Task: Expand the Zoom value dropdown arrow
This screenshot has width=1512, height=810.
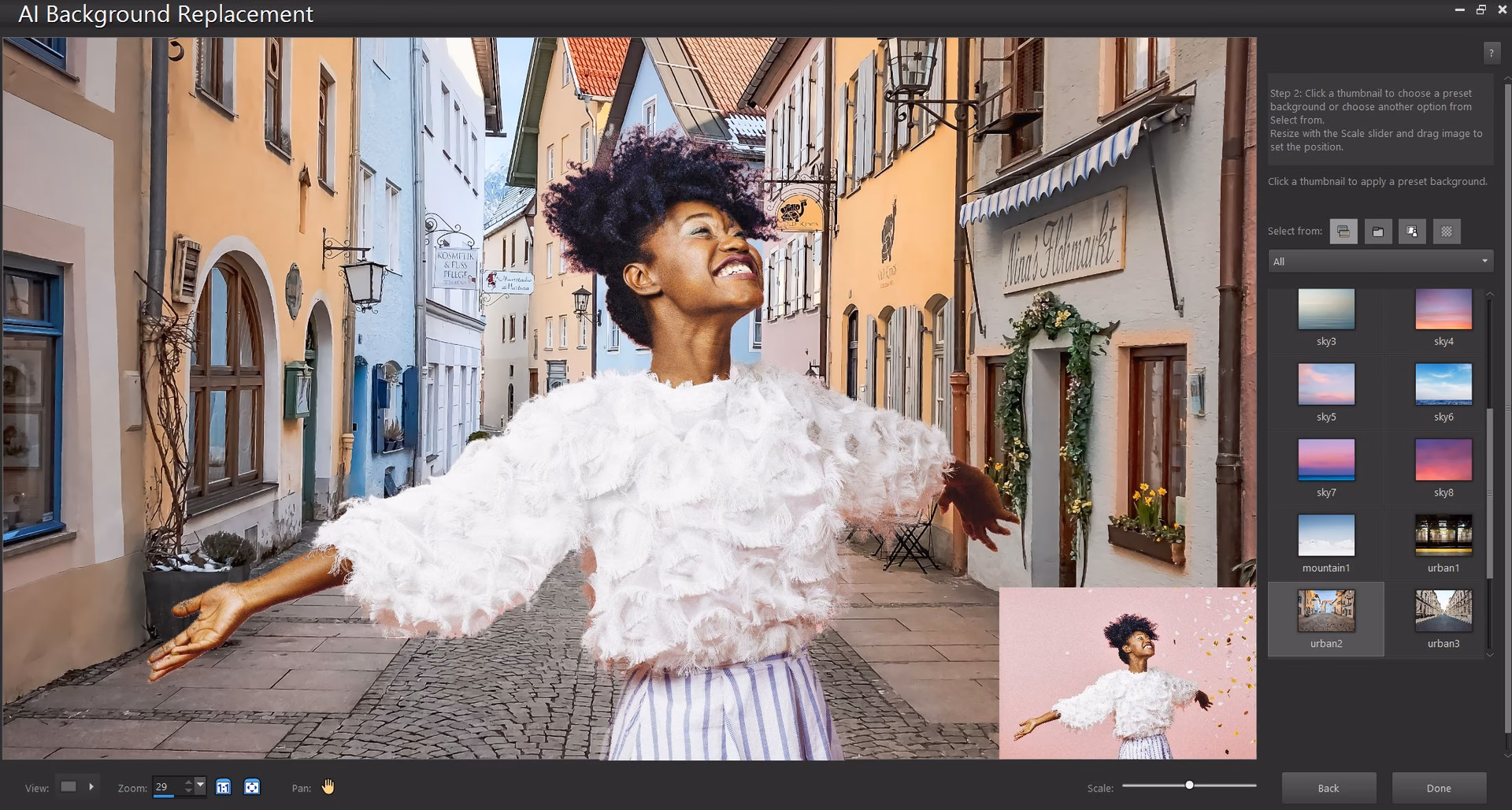Action: [x=201, y=786]
